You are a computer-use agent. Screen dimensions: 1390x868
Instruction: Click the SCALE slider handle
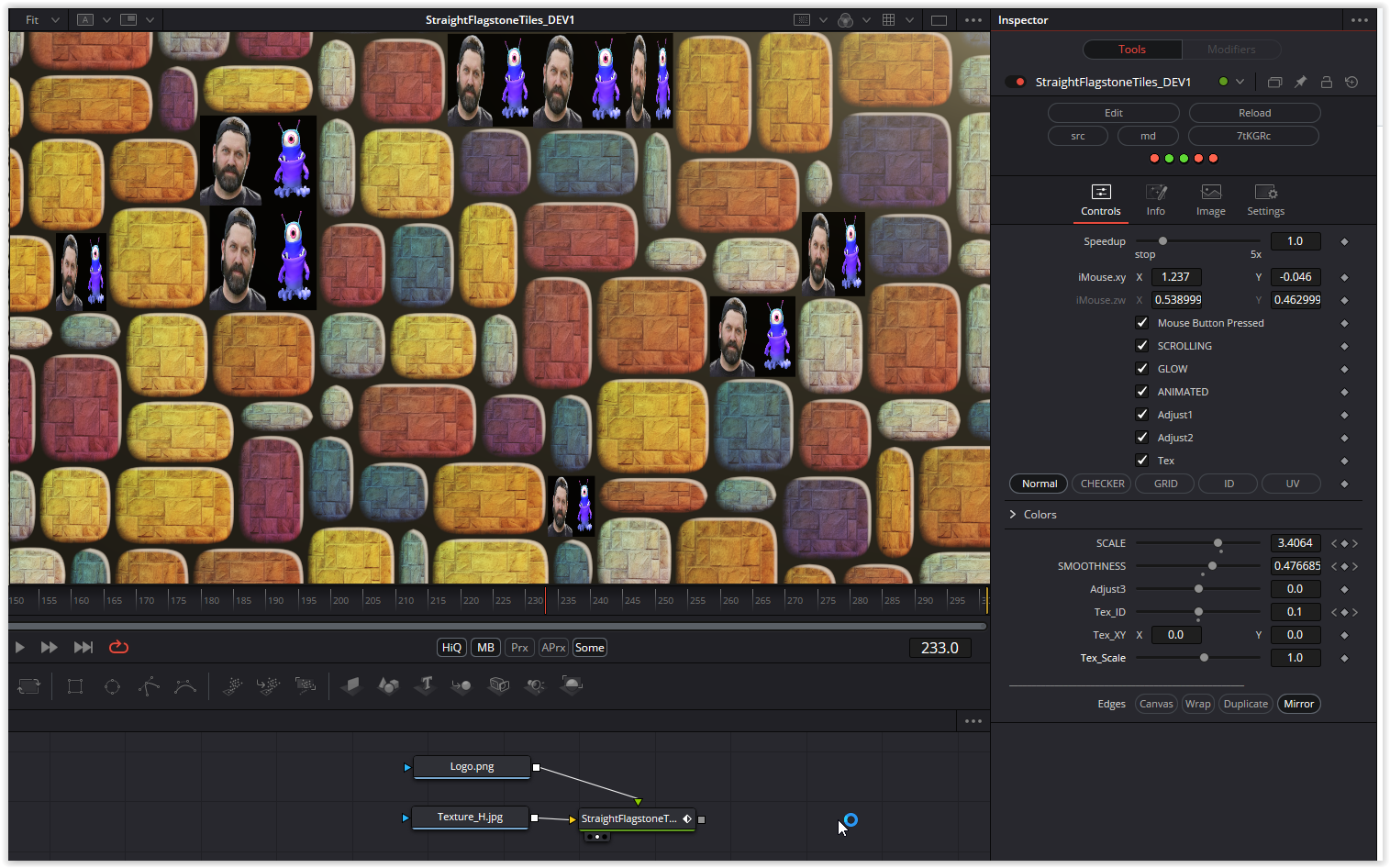[1218, 543]
